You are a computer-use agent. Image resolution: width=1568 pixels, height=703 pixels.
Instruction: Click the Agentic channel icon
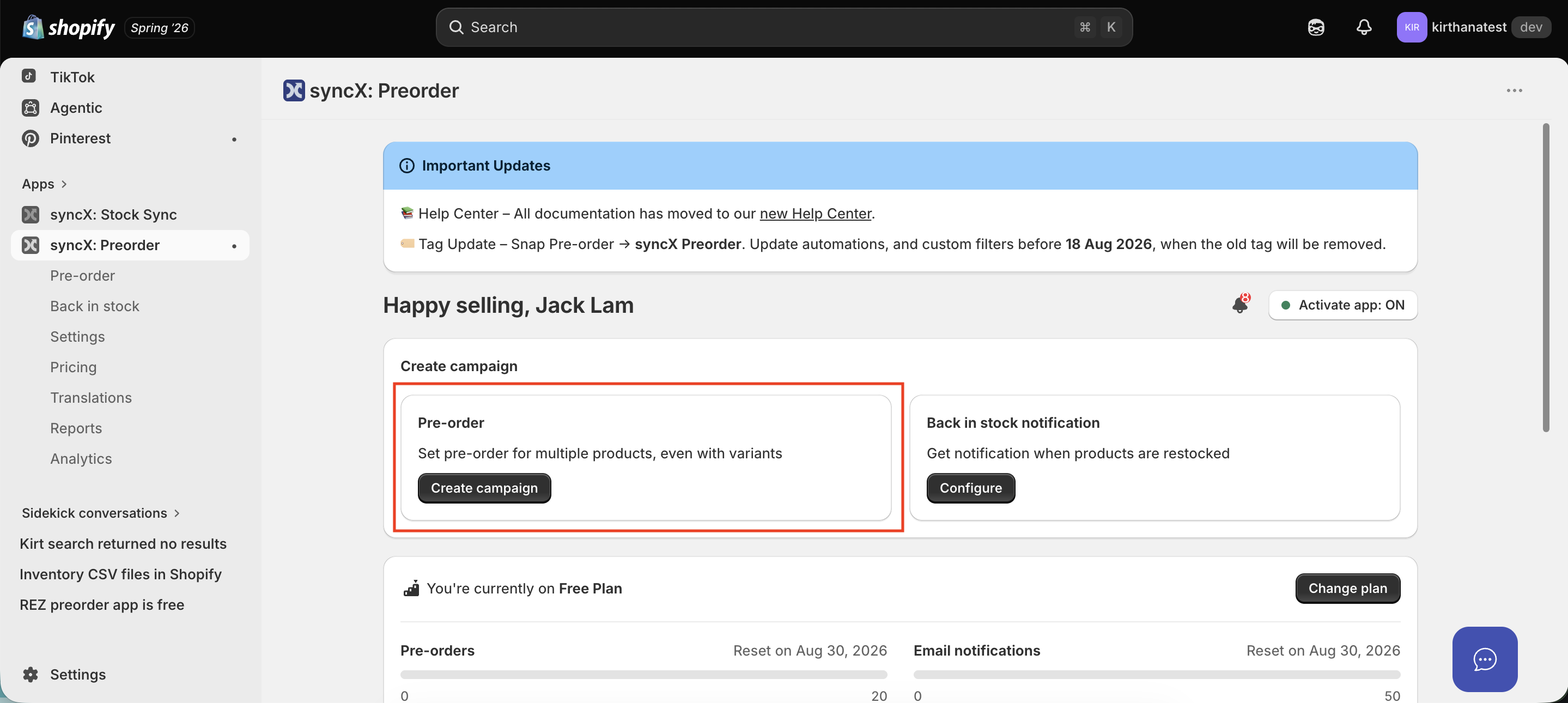click(x=30, y=108)
